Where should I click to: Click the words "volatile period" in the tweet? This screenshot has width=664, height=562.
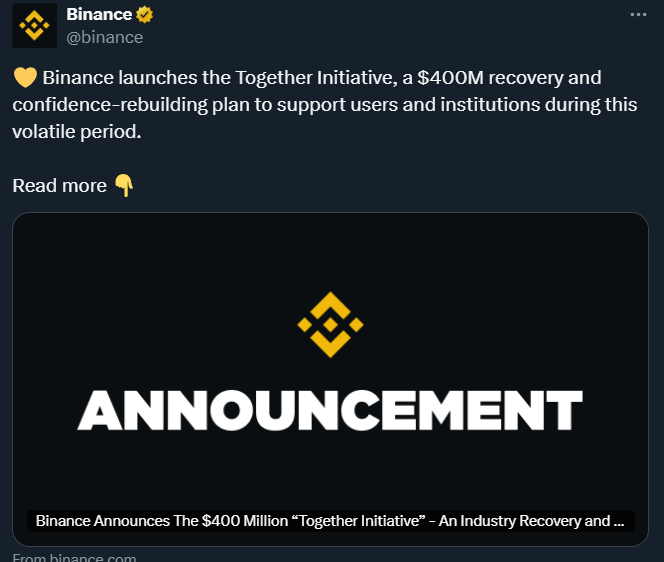point(76,131)
